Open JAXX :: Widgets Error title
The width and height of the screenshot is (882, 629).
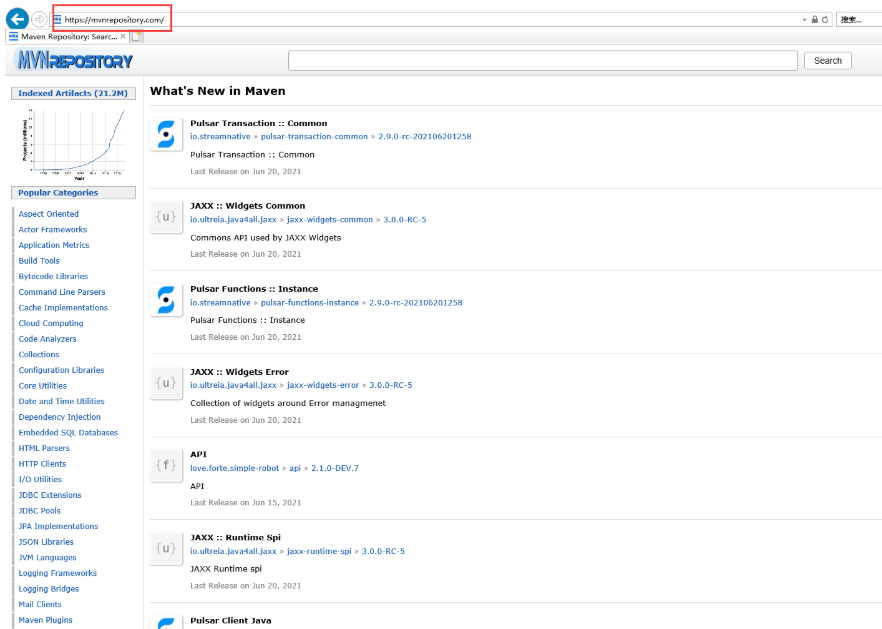[x=239, y=372]
